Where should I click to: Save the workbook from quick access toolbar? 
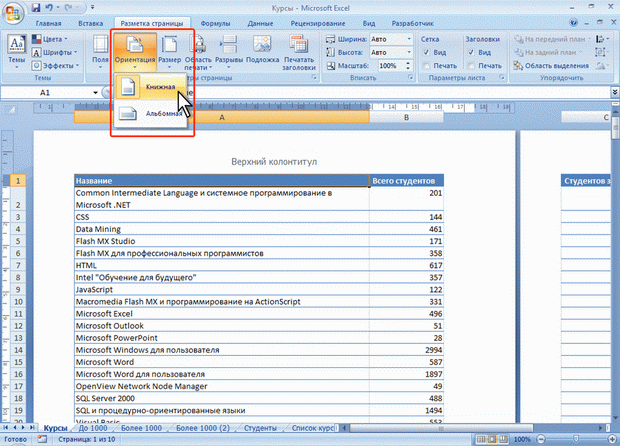pos(36,8)
